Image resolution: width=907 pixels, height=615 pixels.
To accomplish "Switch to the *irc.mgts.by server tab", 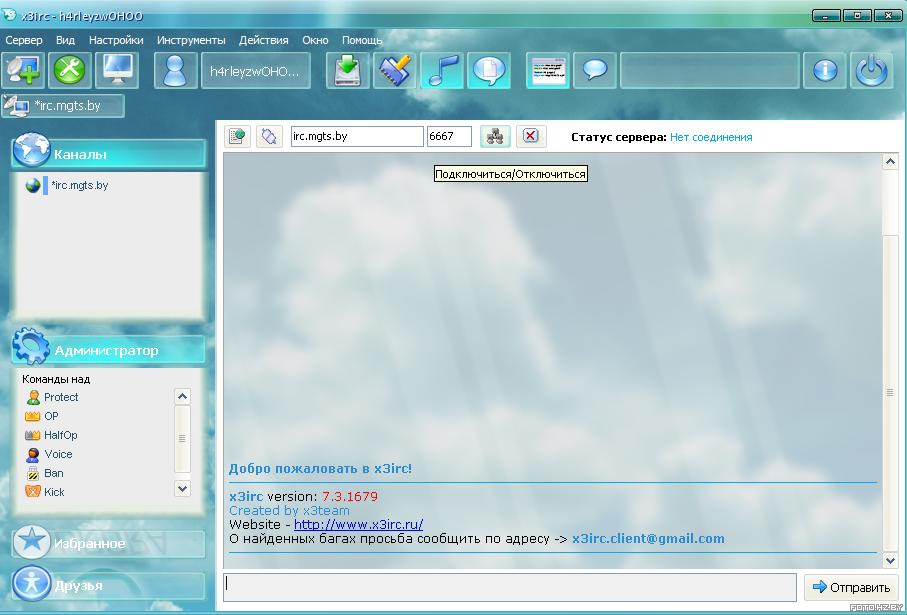I will [x=63, y=106].
